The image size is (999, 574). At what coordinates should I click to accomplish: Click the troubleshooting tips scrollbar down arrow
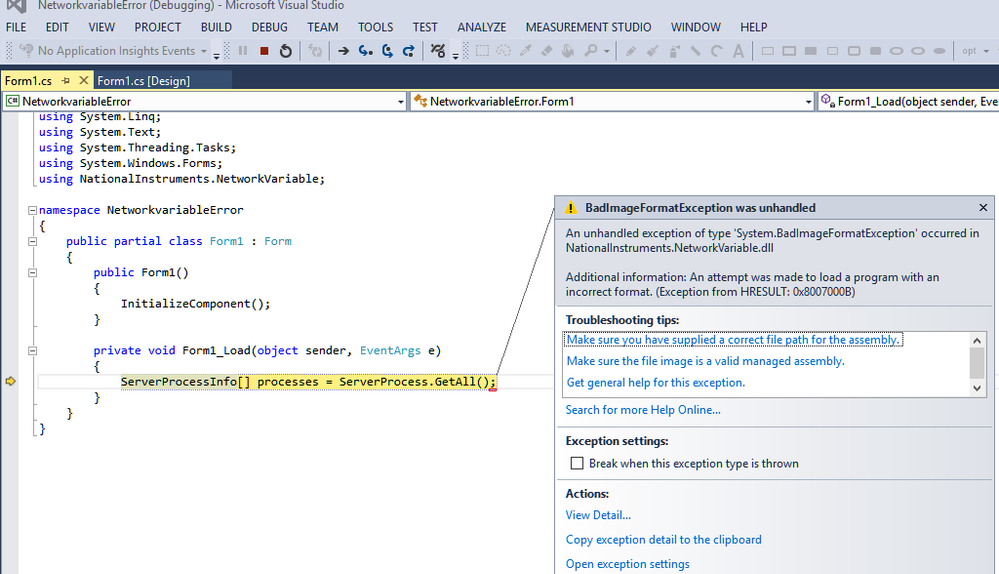coord(977,388)
